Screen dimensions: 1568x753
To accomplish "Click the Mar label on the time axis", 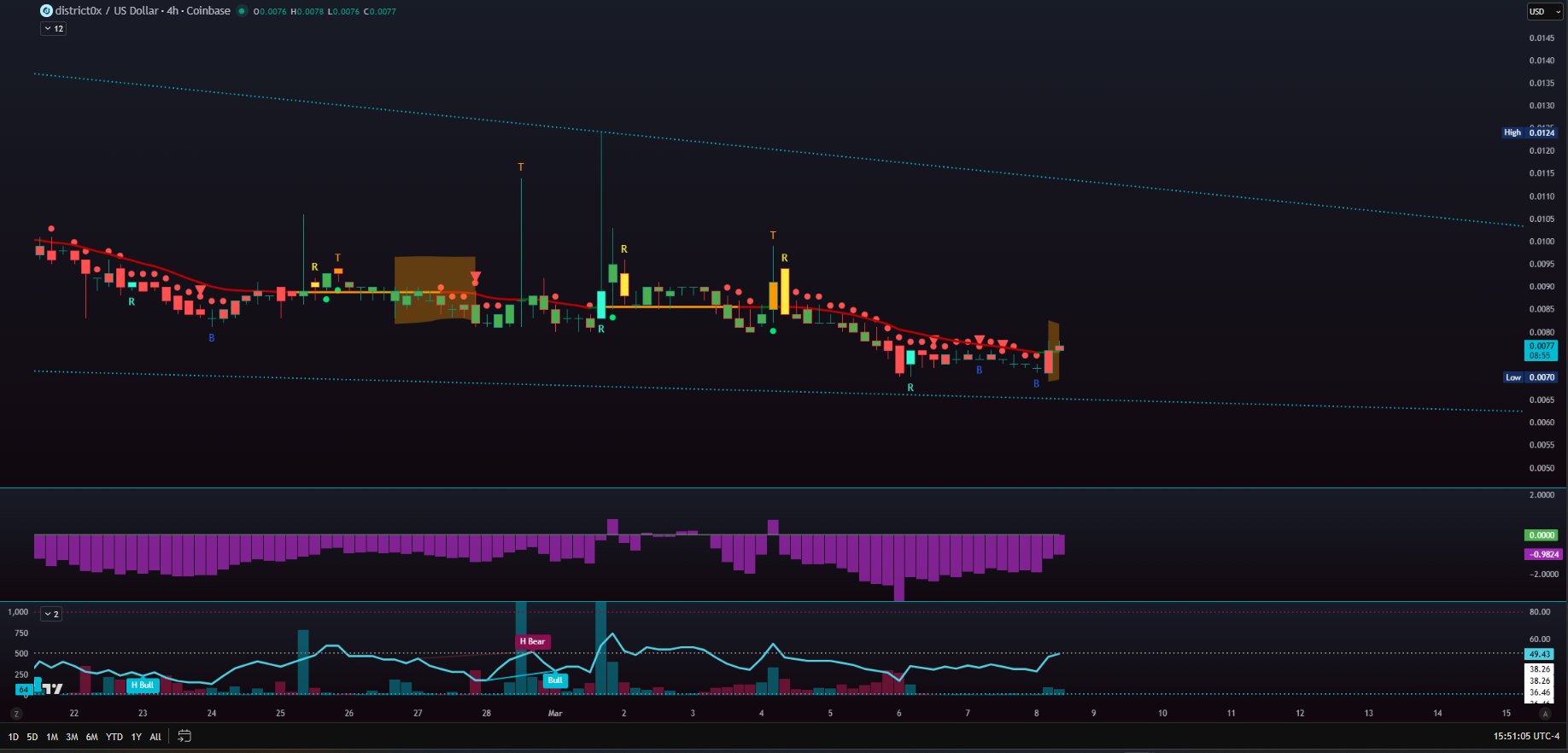I will click(555, 713).
